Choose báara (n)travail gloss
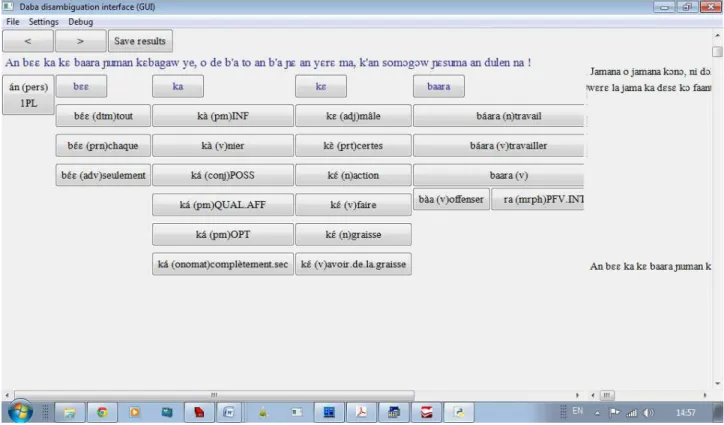Image resolution: width=724 pixels, height=425 pixels. click(499, 116)
